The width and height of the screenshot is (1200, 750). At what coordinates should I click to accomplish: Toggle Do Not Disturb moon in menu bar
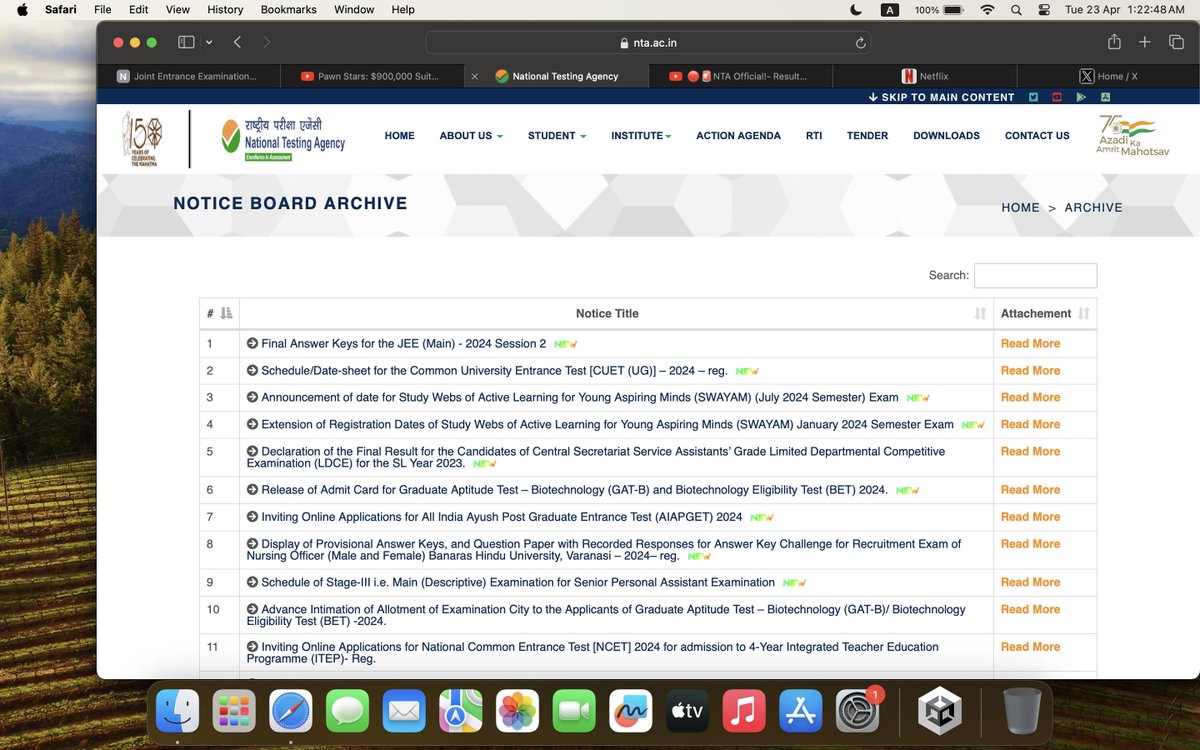(x=855, y=9)
